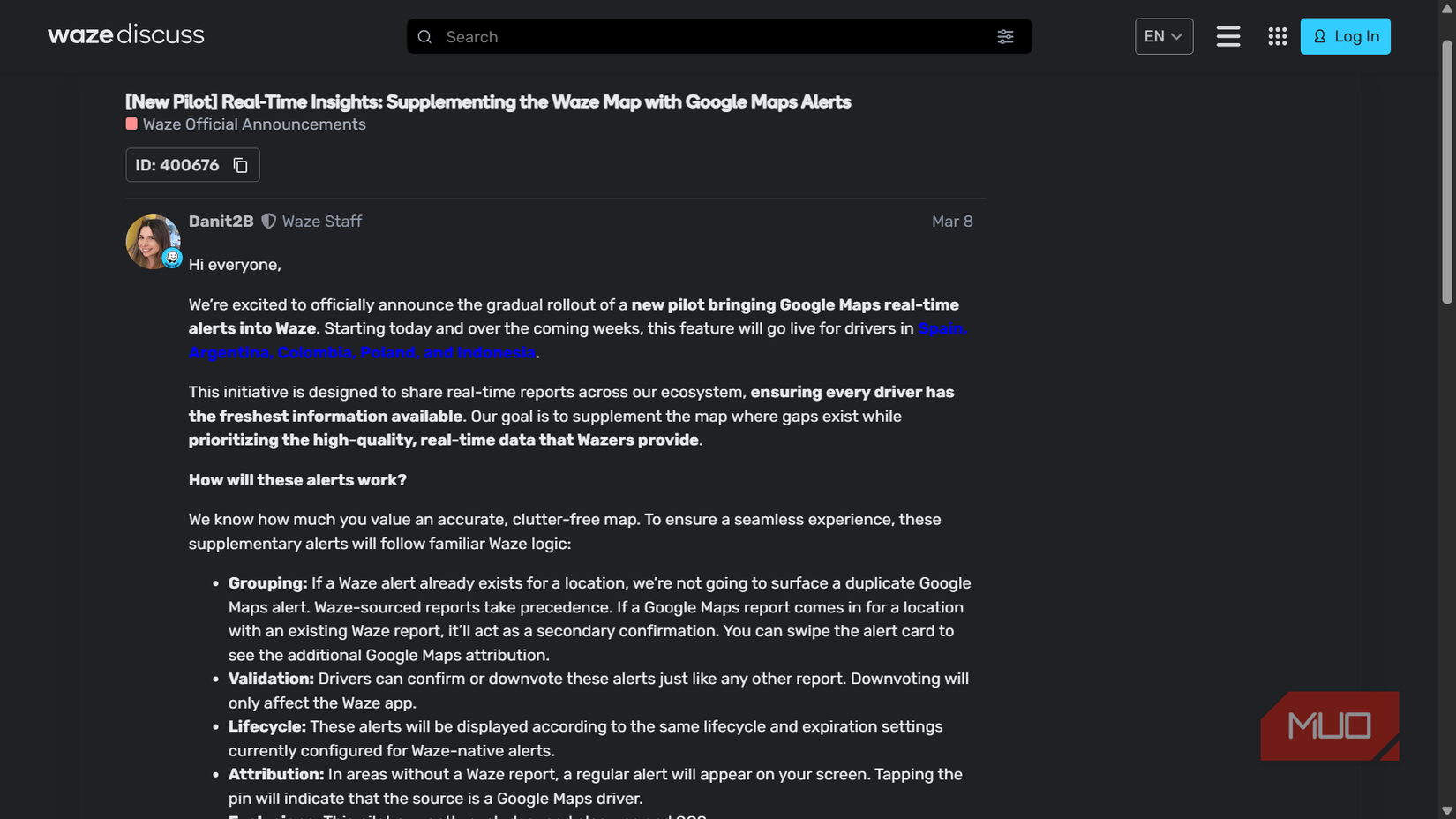Click the 'Hi everyone,' greeting text
Screen dimensions: 1456x819
pos(235,265)
